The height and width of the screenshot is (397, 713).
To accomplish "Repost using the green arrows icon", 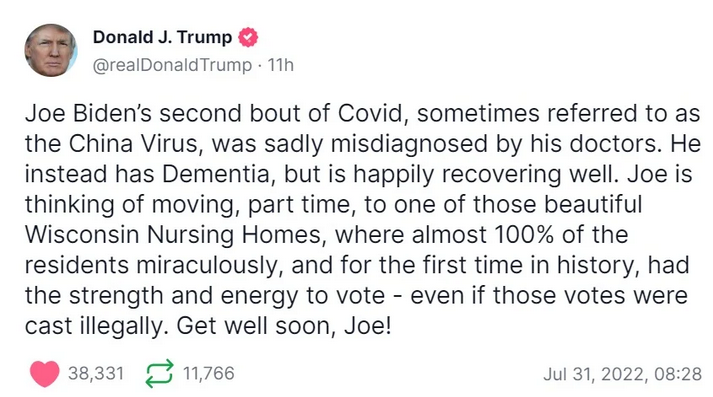I will click(x=160, y=374).
